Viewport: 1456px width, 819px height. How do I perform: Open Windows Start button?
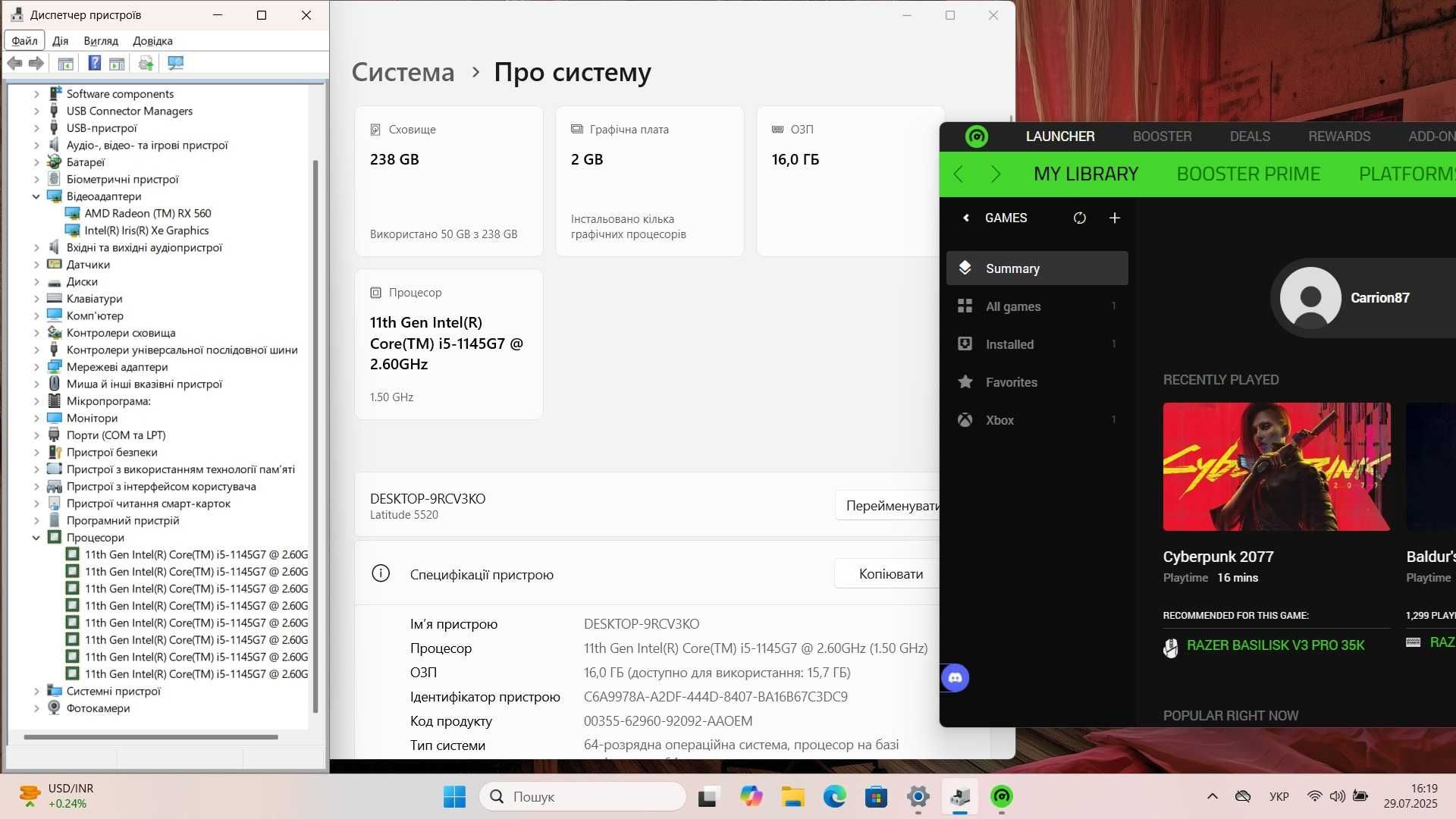pos(454,796)
